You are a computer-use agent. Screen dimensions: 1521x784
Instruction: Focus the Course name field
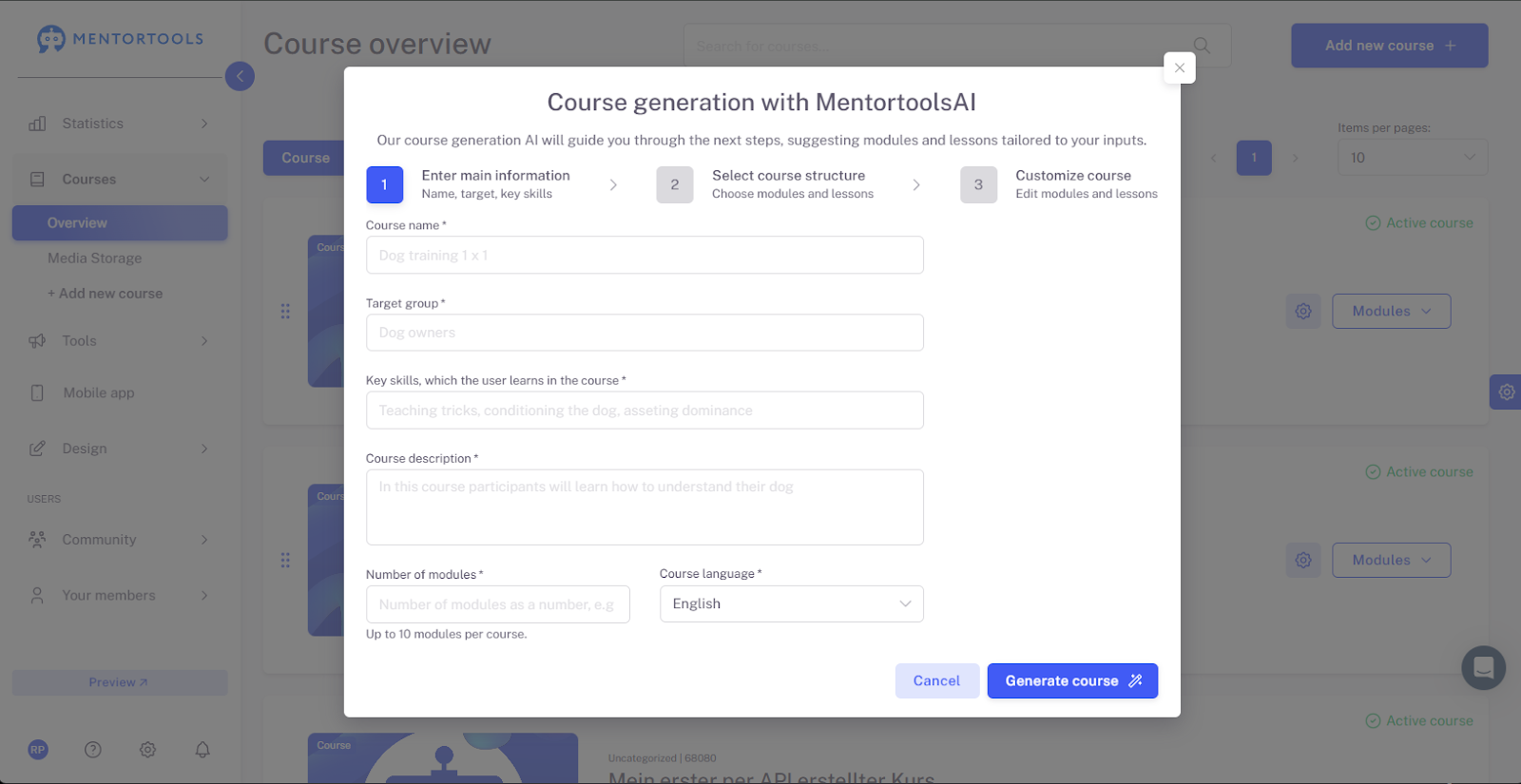[x=645, y=256]
